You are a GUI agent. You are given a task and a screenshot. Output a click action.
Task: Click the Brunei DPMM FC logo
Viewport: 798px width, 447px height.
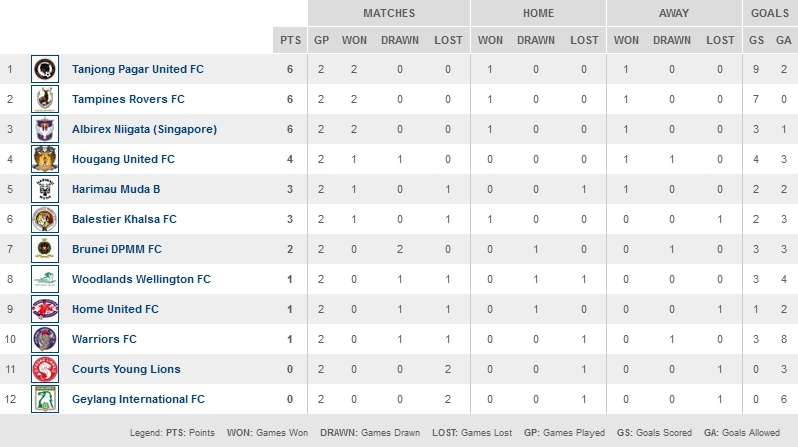click(45, 249)
